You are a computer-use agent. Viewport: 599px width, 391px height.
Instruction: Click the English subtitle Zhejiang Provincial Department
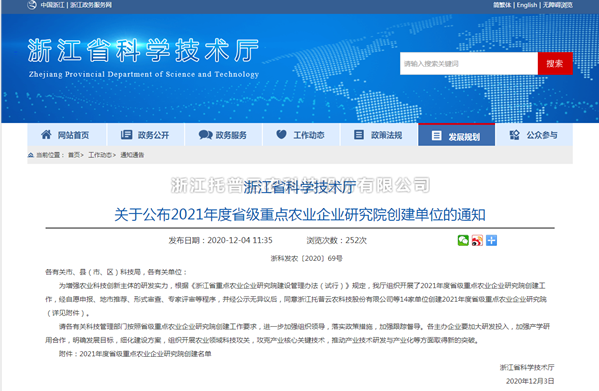tap(144, 74)
